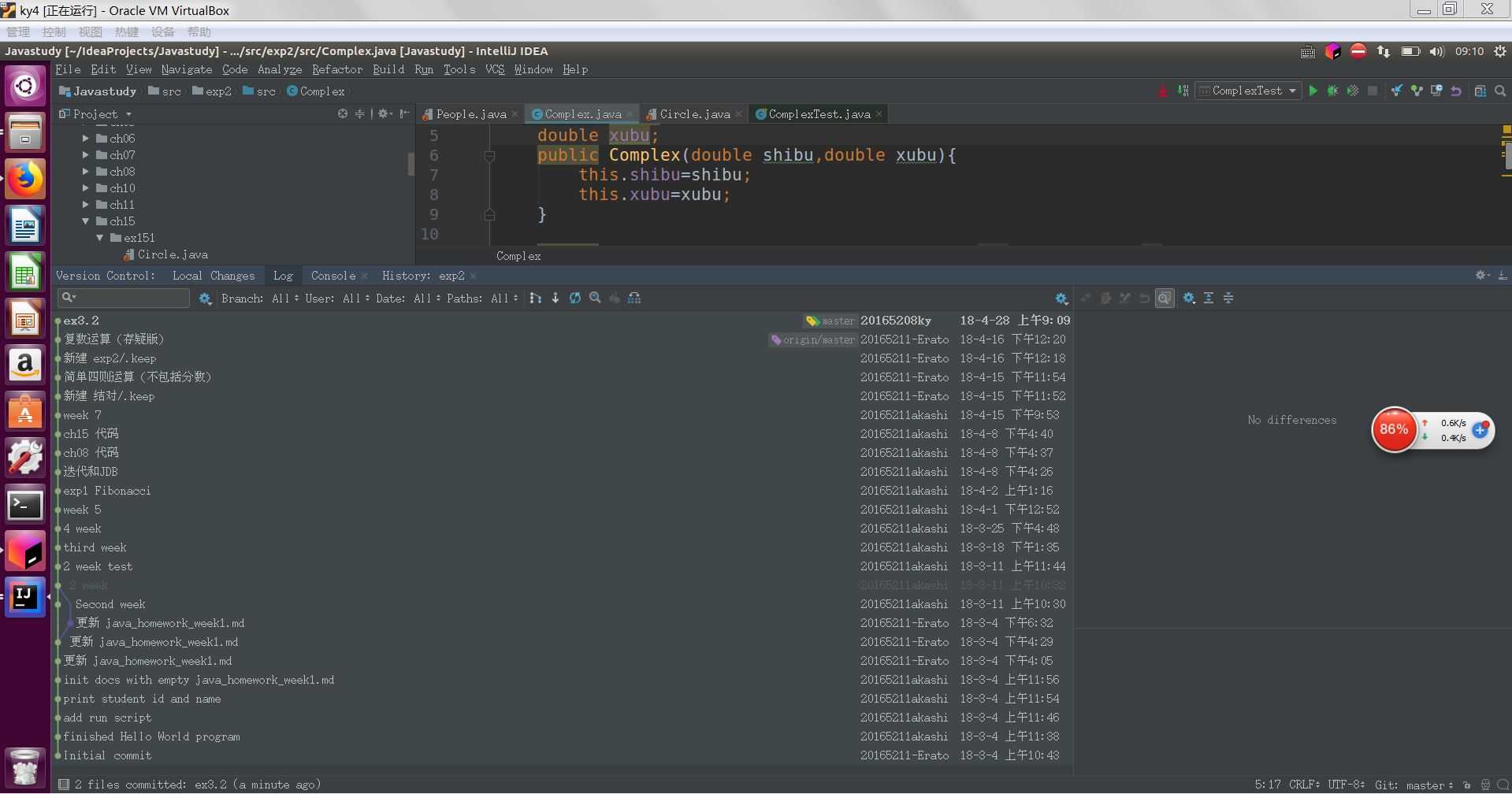Open Version Control panel settings gear

tap(1482, 275)
